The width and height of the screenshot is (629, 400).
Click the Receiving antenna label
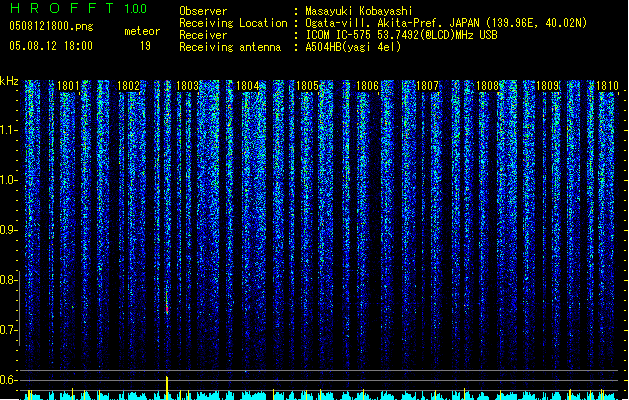(x=230, y=47)
